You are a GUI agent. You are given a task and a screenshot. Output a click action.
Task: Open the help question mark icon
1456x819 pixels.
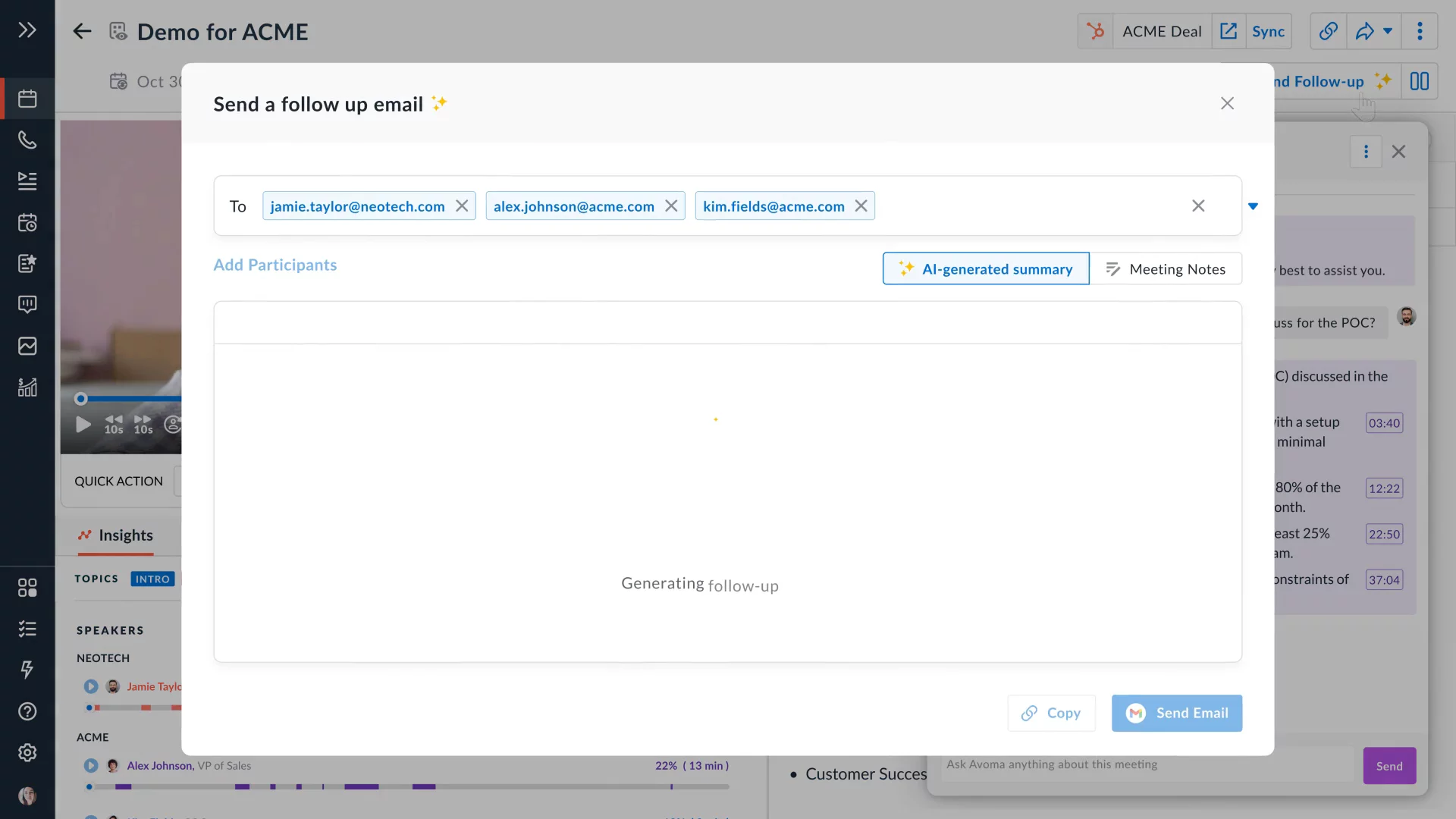(27, 711)
